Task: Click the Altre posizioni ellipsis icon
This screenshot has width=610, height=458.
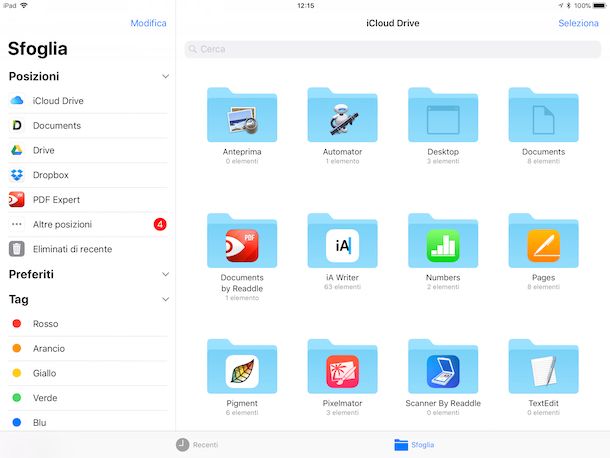Action: point(17,224)
